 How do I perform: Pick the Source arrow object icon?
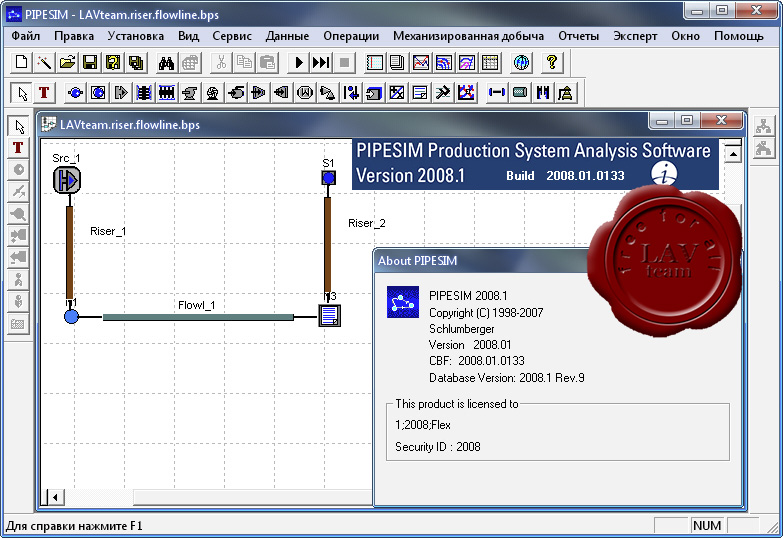click(x=121, y=93)
